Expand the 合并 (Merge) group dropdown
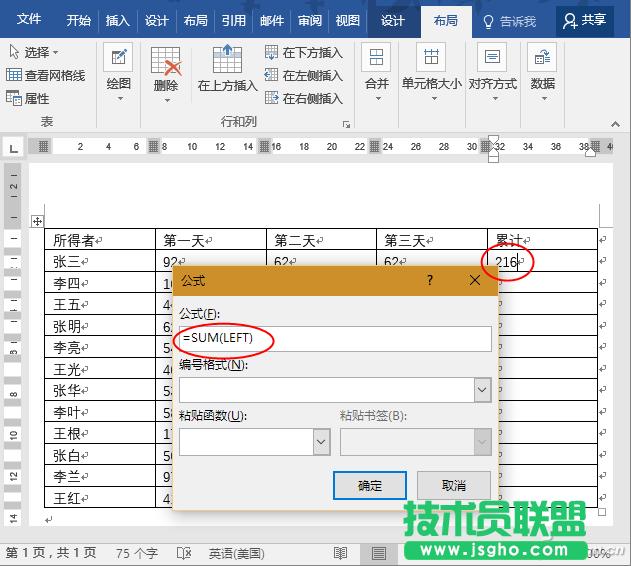 coord(376,70)
